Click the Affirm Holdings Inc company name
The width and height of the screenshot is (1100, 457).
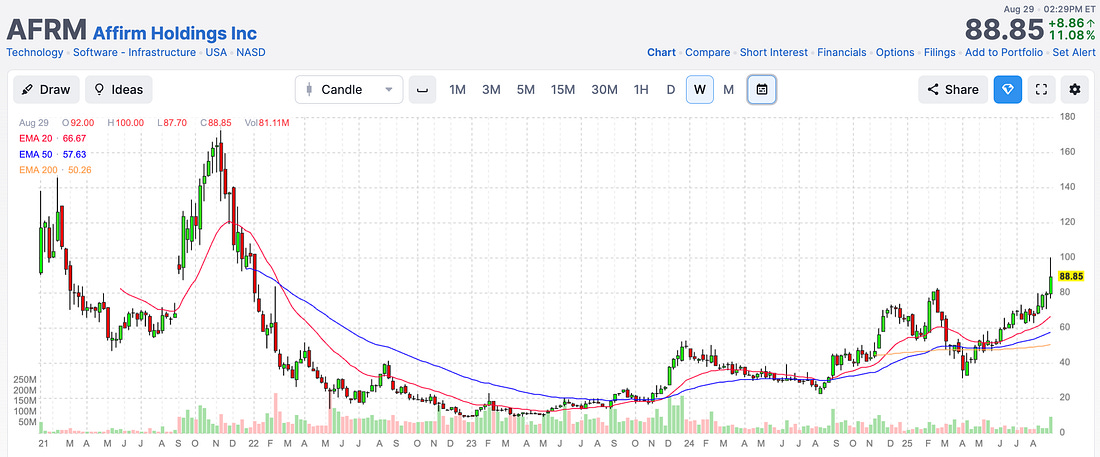pos(175,32)
